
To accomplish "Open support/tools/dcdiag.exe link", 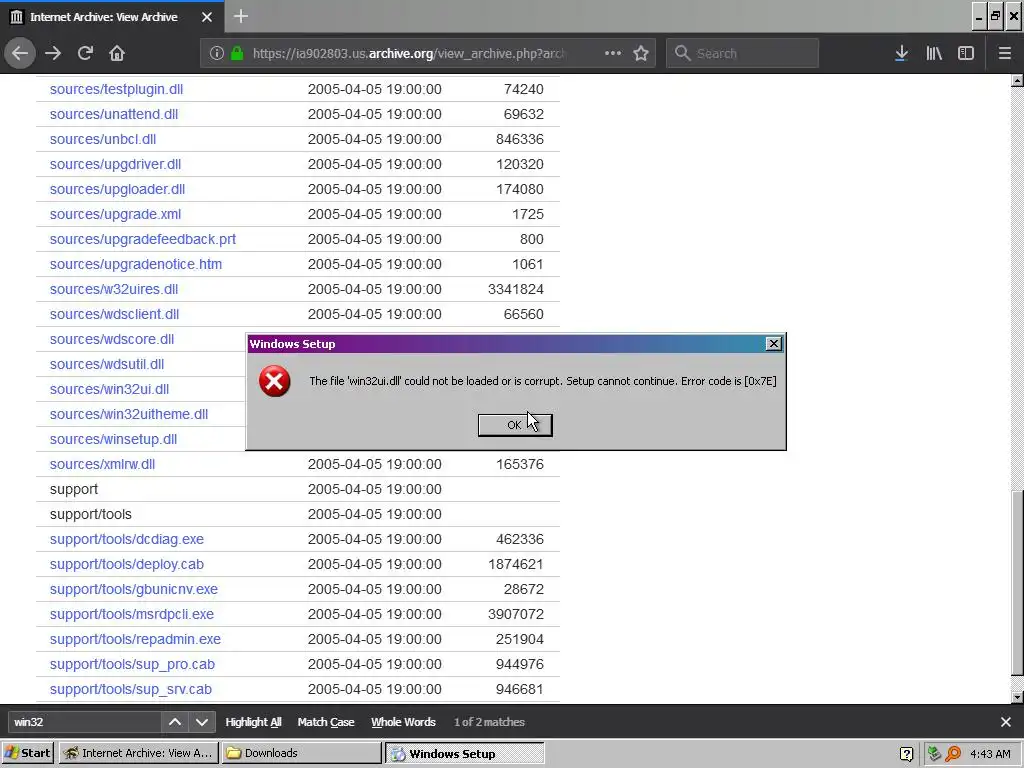I will (x=127, y=539).
